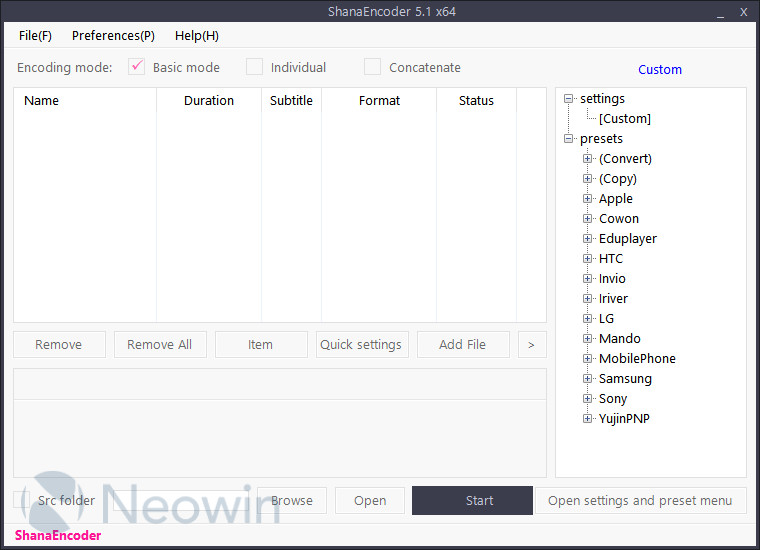Screen dimensions: 760x550
Task: Select the [Custom] settings tree item
Action: coord(625,119)
